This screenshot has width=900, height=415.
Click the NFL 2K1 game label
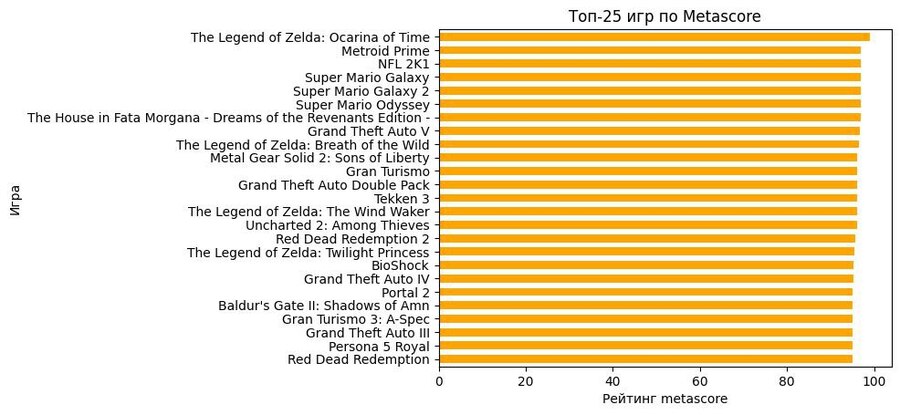click(x=403, y=64)
